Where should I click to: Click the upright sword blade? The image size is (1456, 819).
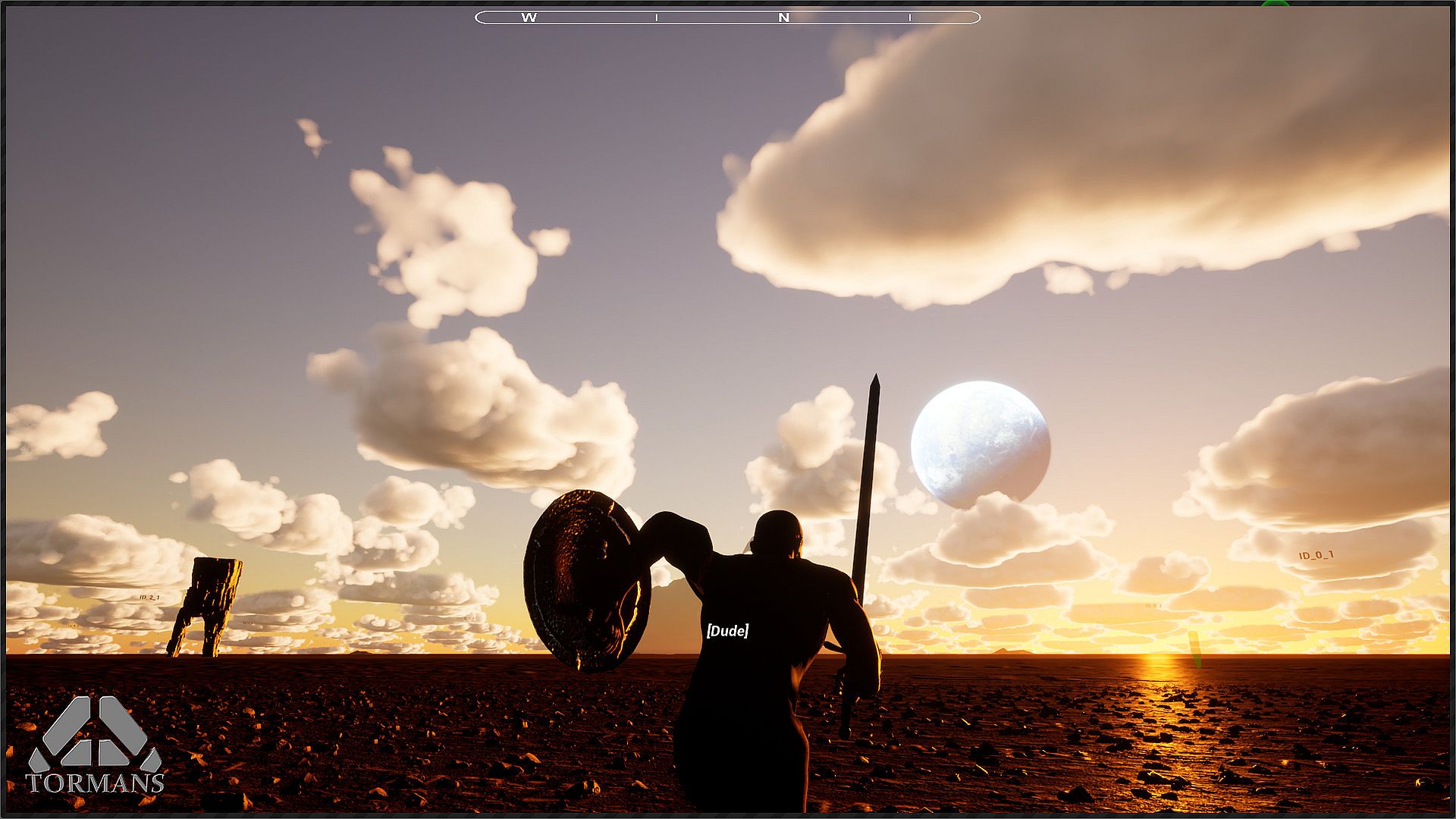(865, 485)
